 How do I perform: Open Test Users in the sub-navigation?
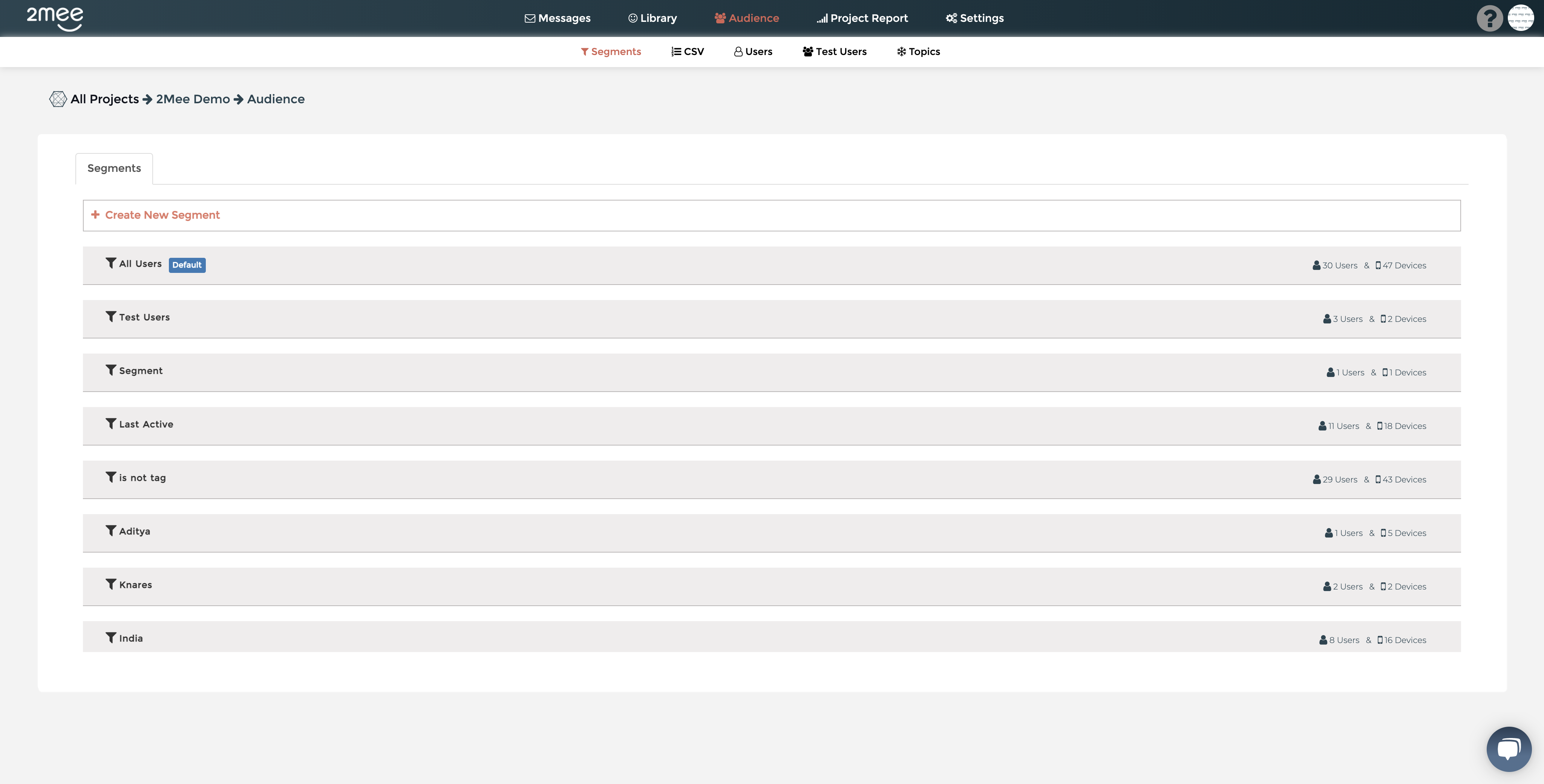(x=834, y=52)
